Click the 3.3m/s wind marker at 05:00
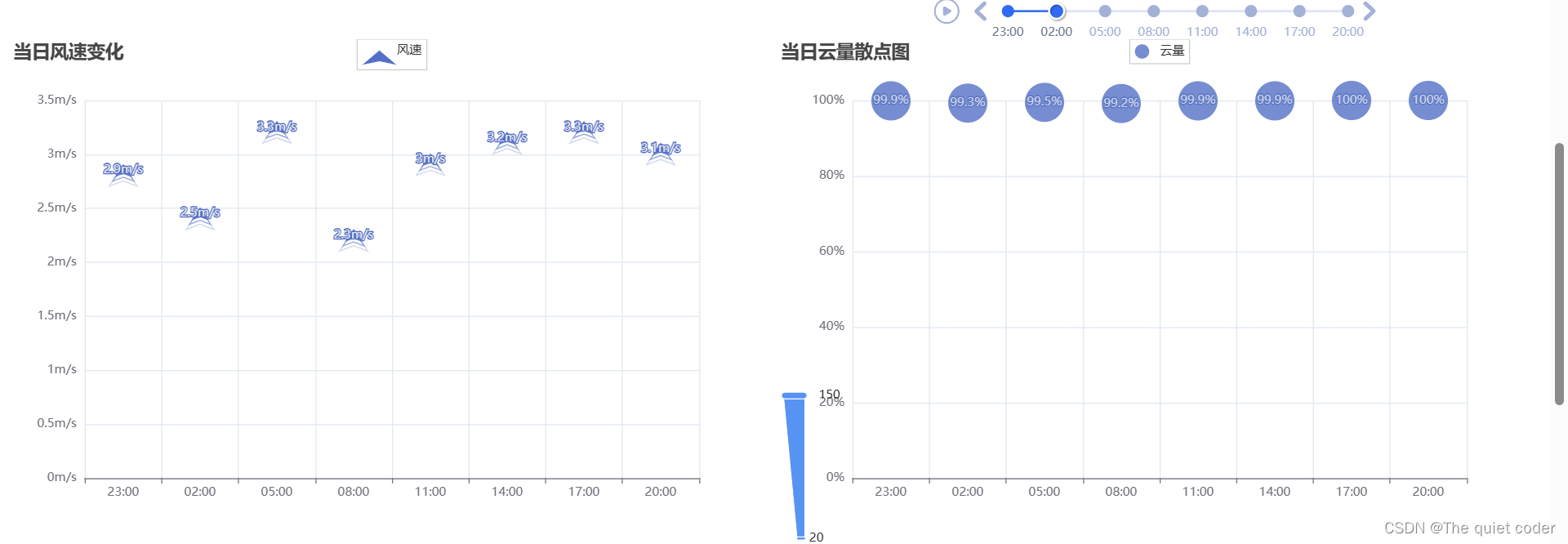Image resolution: width=1568 pixels, height=544 pixels. pos(277,134)
